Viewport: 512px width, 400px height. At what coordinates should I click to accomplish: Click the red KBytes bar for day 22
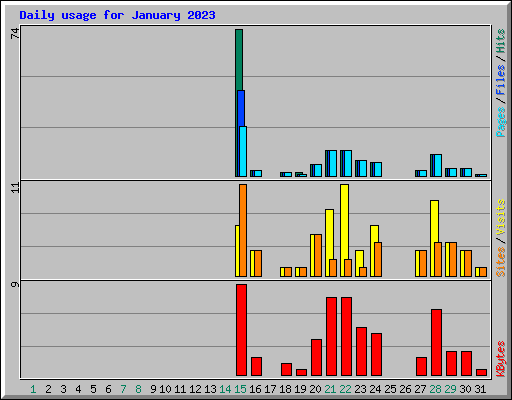tap(346, 337)
